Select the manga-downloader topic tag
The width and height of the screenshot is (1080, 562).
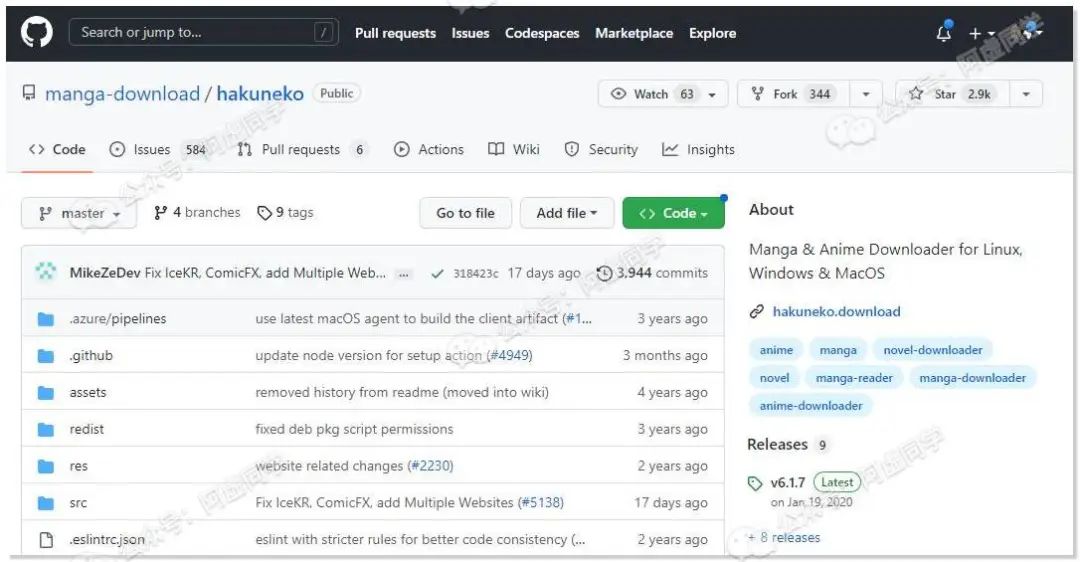(973, 378)
